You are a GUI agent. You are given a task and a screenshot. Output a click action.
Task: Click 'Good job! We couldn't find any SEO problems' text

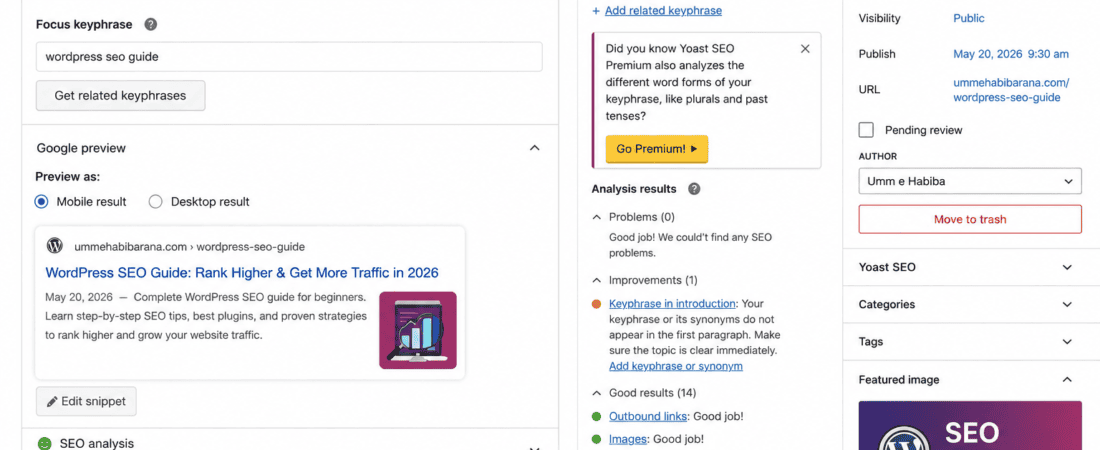[690, 245]
